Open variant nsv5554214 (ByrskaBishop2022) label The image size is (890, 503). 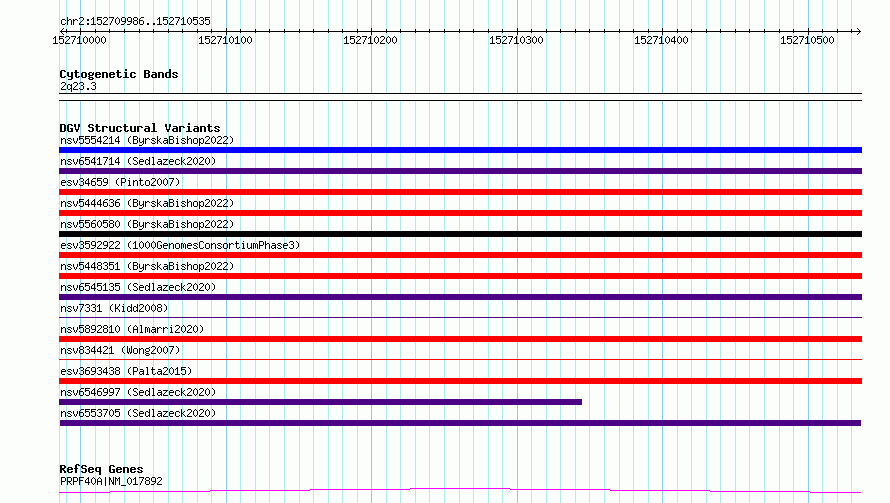click(147, 140)
